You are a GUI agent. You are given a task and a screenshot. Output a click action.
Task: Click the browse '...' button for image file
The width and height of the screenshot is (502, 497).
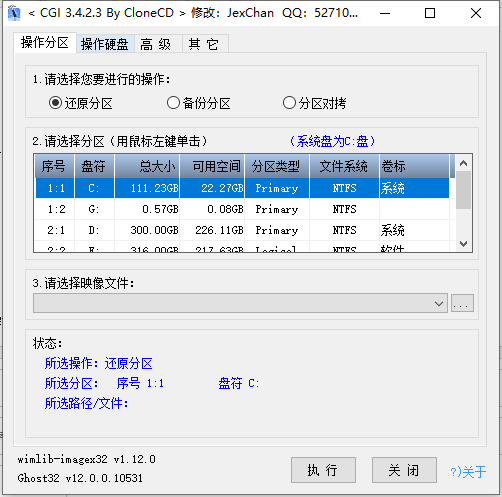[462, 303]
